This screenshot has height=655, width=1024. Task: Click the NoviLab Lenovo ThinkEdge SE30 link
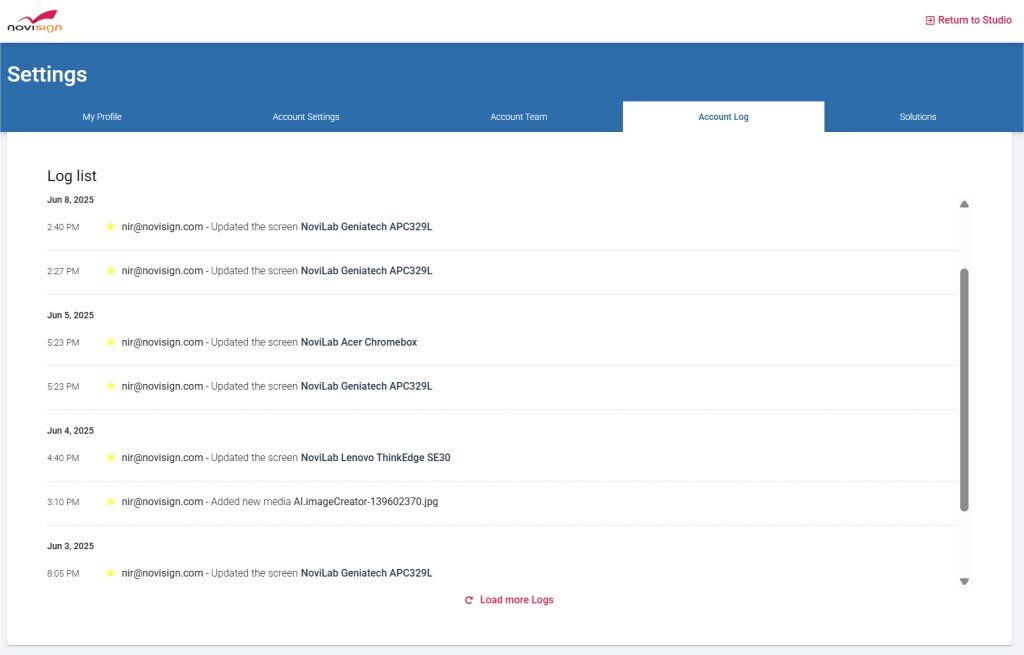coord(375,457)
